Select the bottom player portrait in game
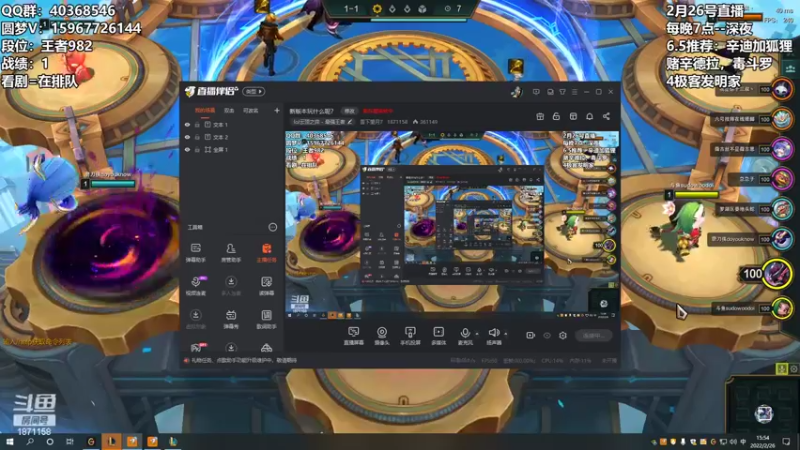Image resolution: width=800 pixels, height=450 pixels. point(781,308)
